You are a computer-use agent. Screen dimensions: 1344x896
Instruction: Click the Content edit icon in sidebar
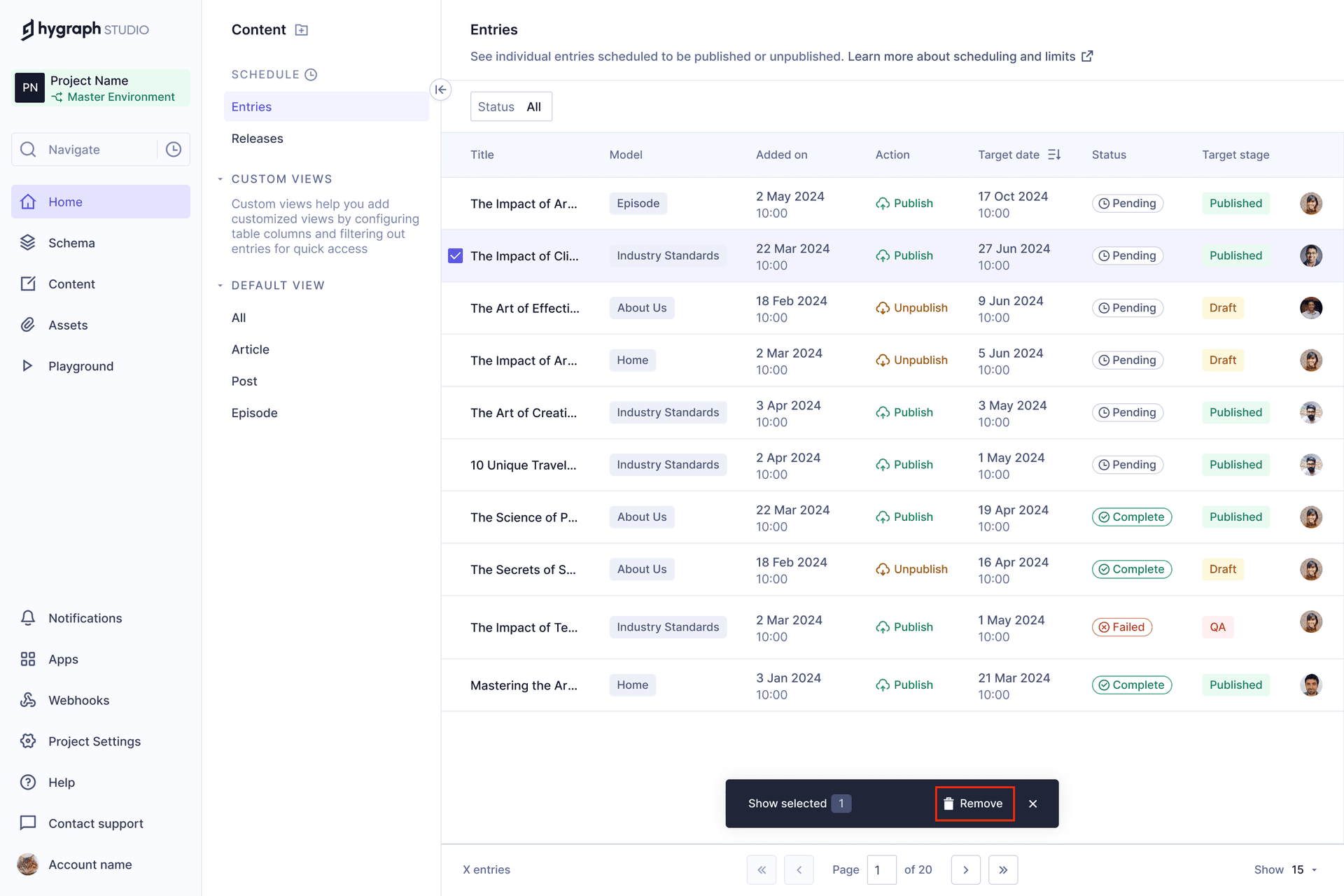[x=28, y=284]
